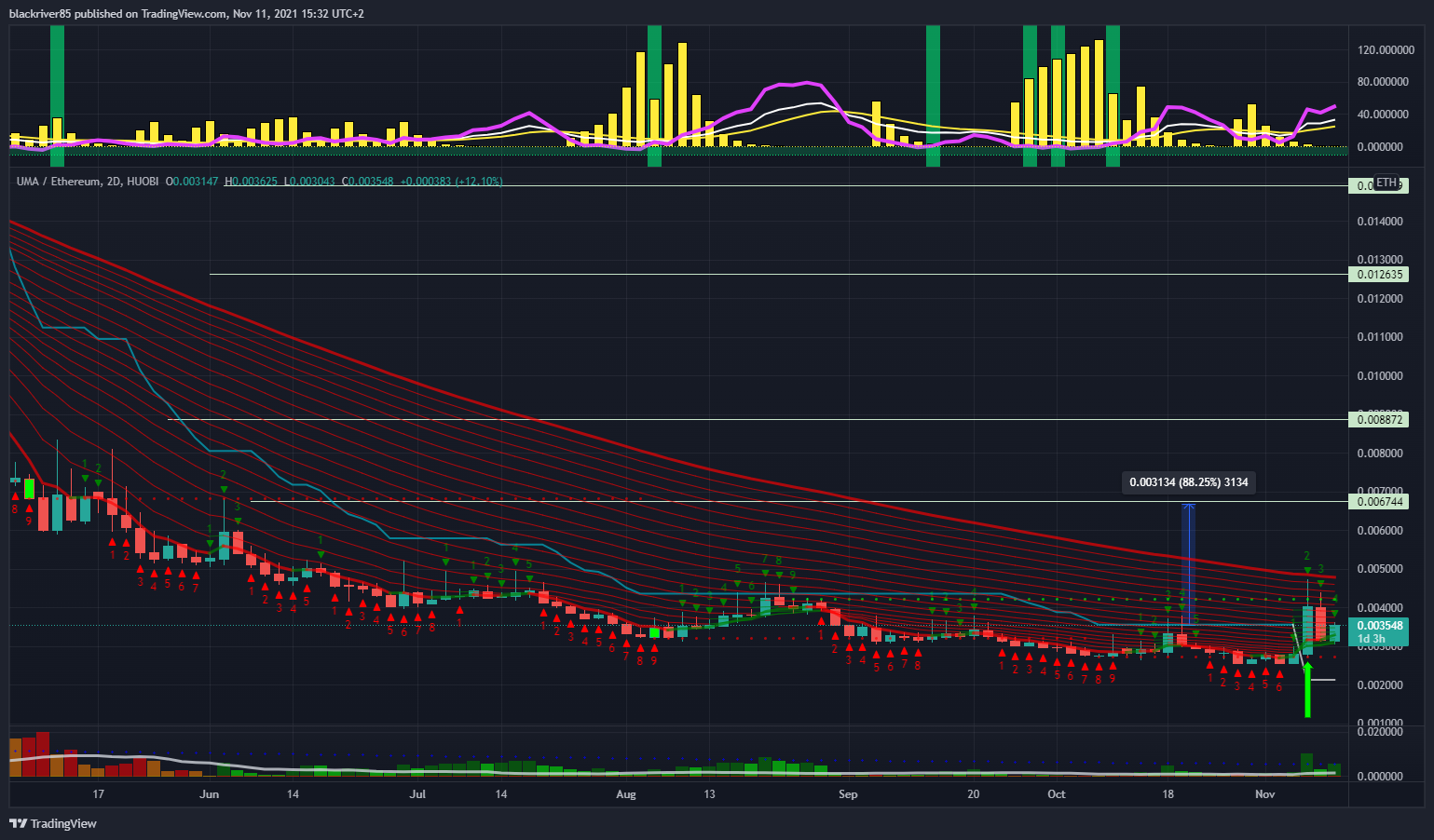Click the 0.005000 price axis label
1434x840 pixels.
click(x=1380, y=569)
